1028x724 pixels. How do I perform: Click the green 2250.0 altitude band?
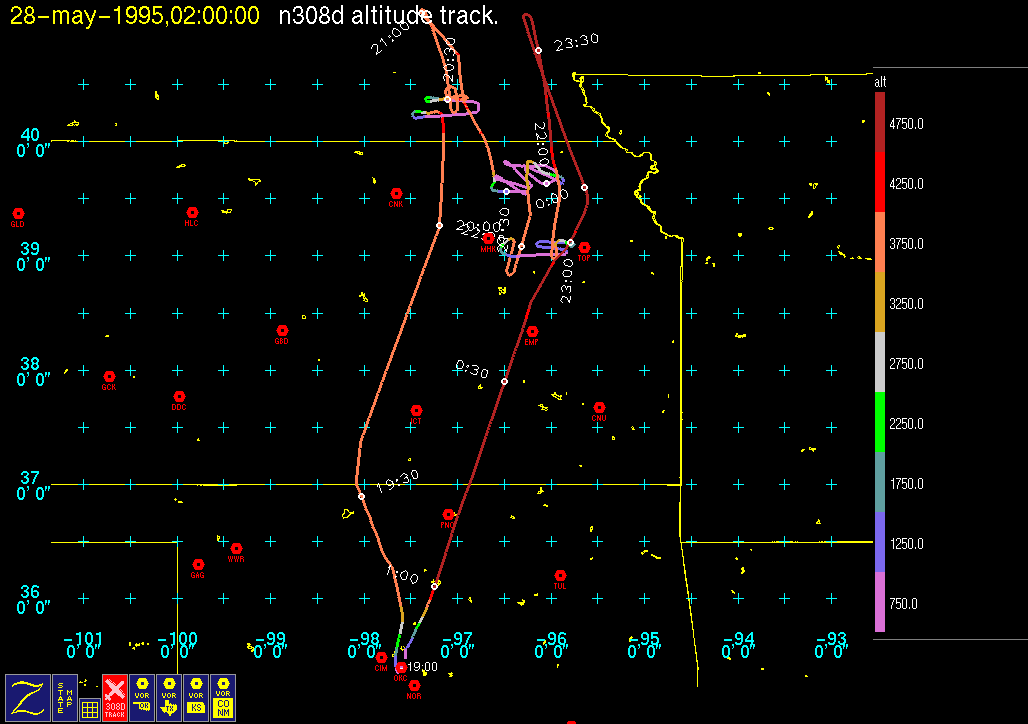[880, 422]
